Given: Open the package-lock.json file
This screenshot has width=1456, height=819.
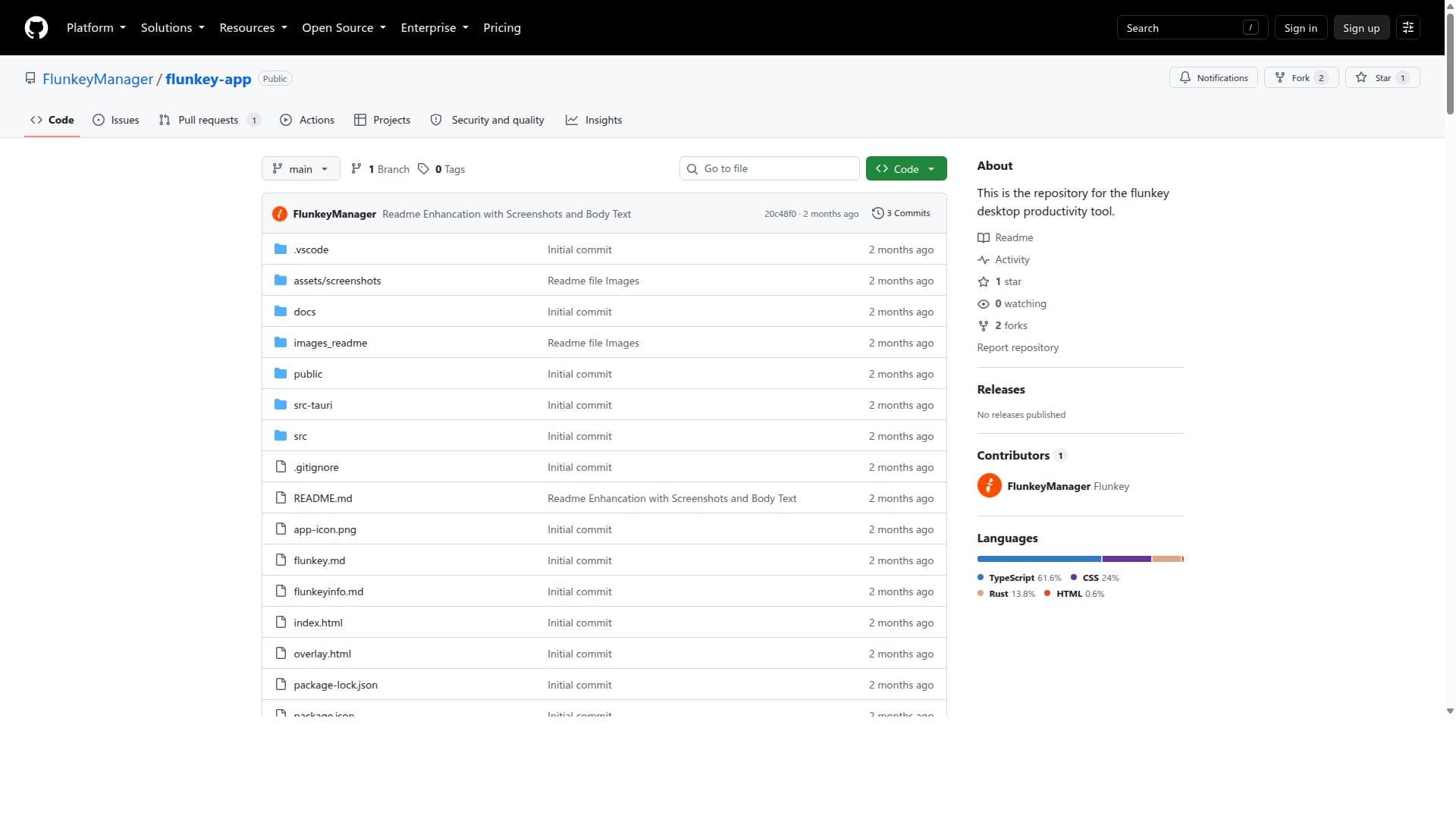Looking at the screenshot, I should 336,686.
